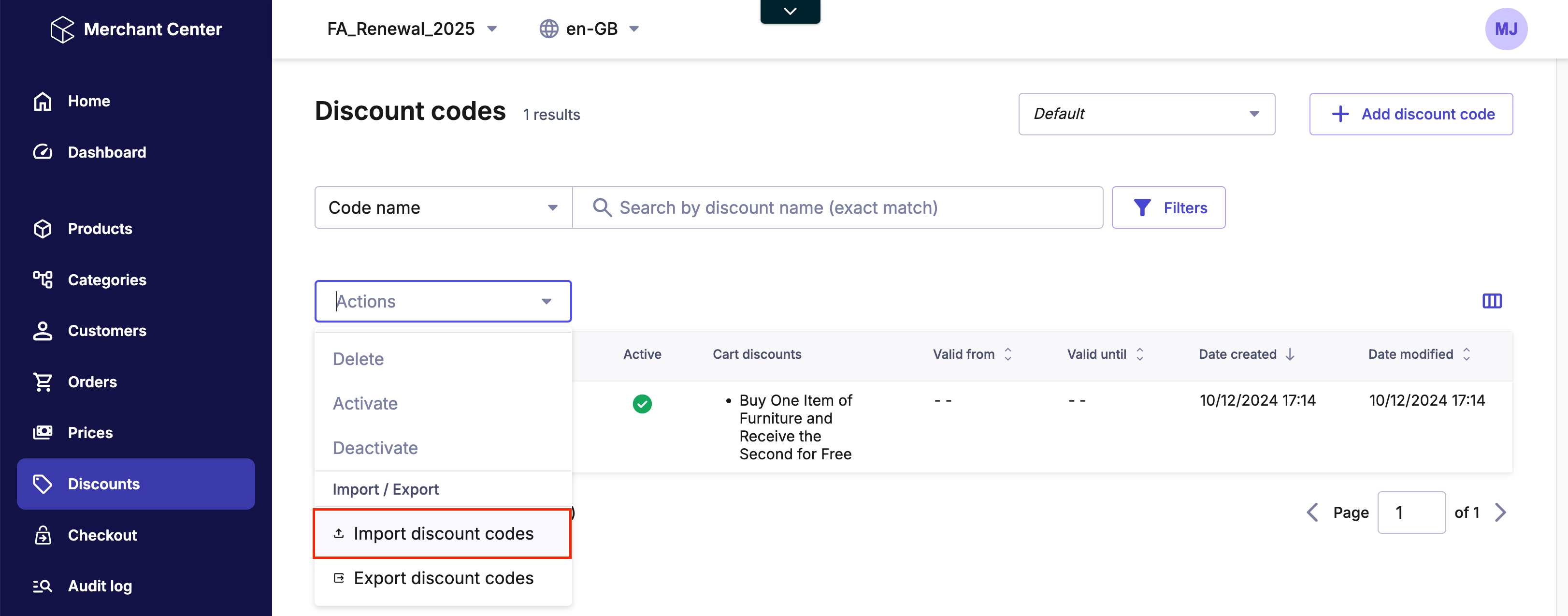The height and width of the screenshot is (616, 1568).
Task: Sort by the Valid from column
Action: pyautogui.click(x=1008, y=354)
